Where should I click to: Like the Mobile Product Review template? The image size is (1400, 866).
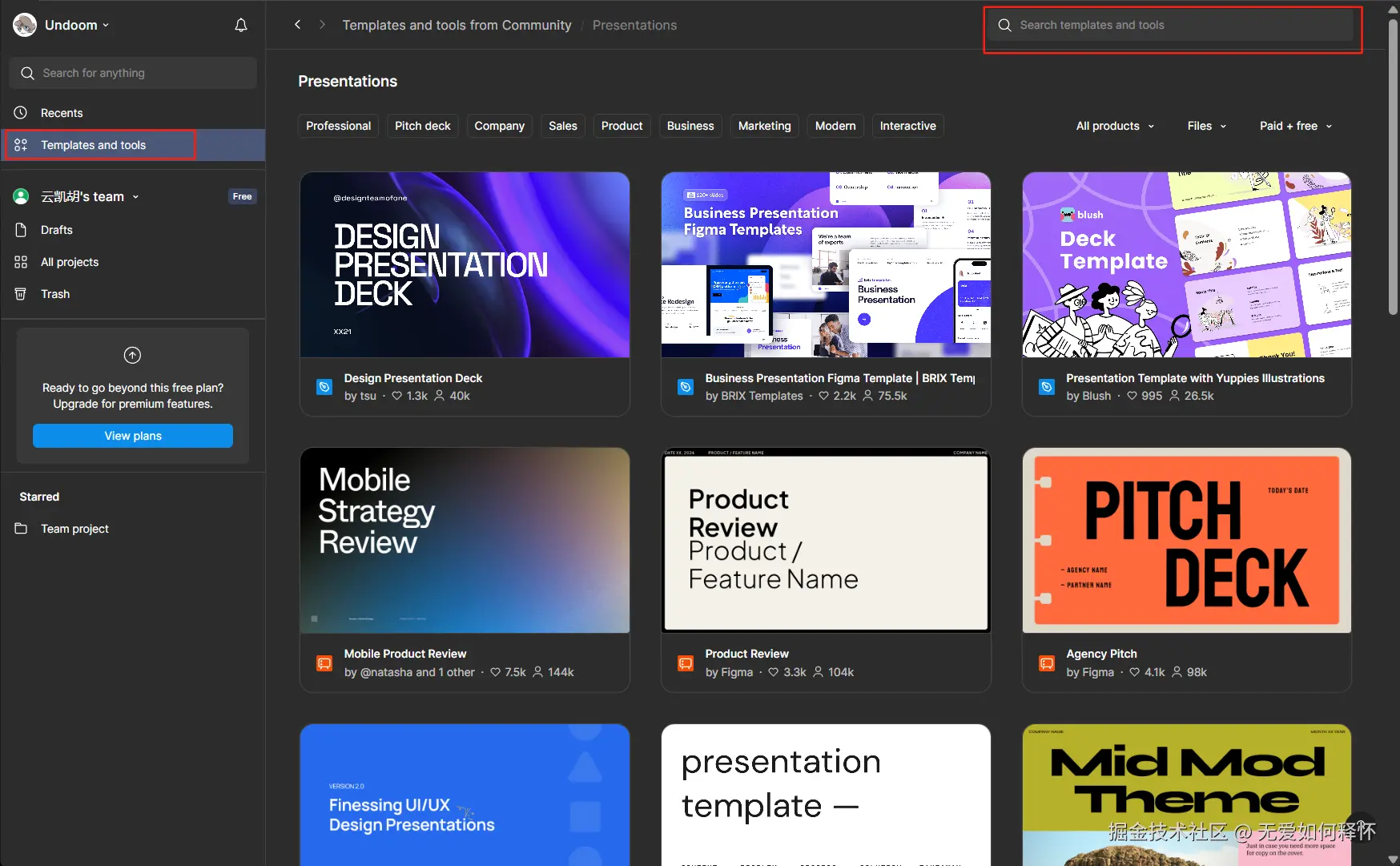495,672
